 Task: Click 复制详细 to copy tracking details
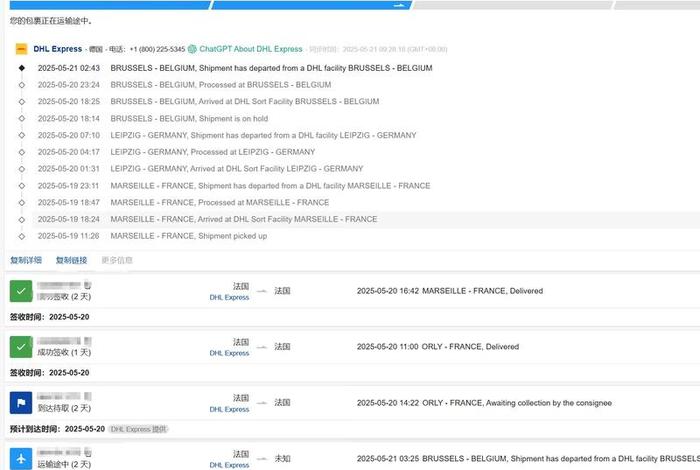click(26, 260)
